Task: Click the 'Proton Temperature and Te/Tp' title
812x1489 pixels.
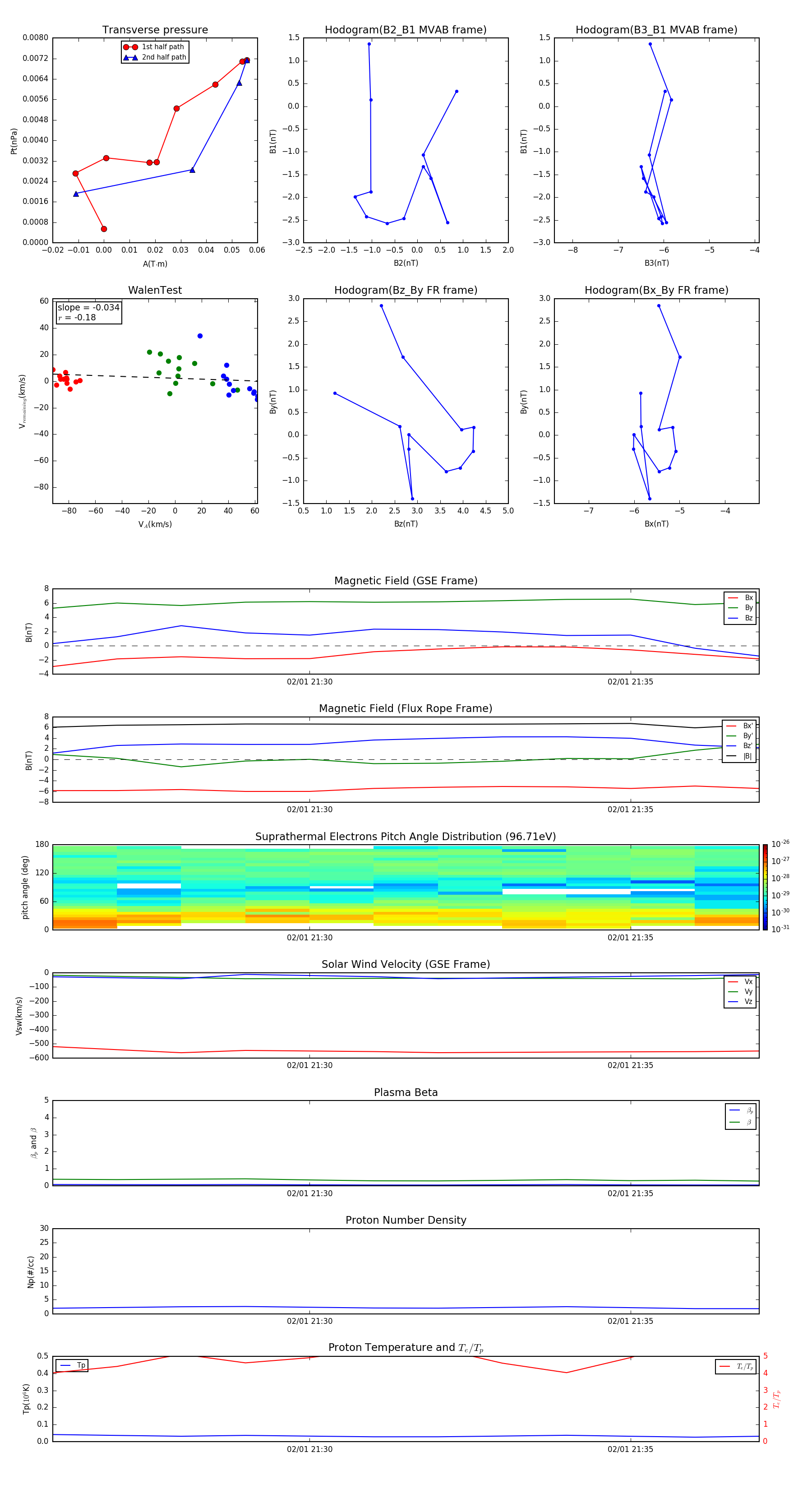Action: (406, 1347)
